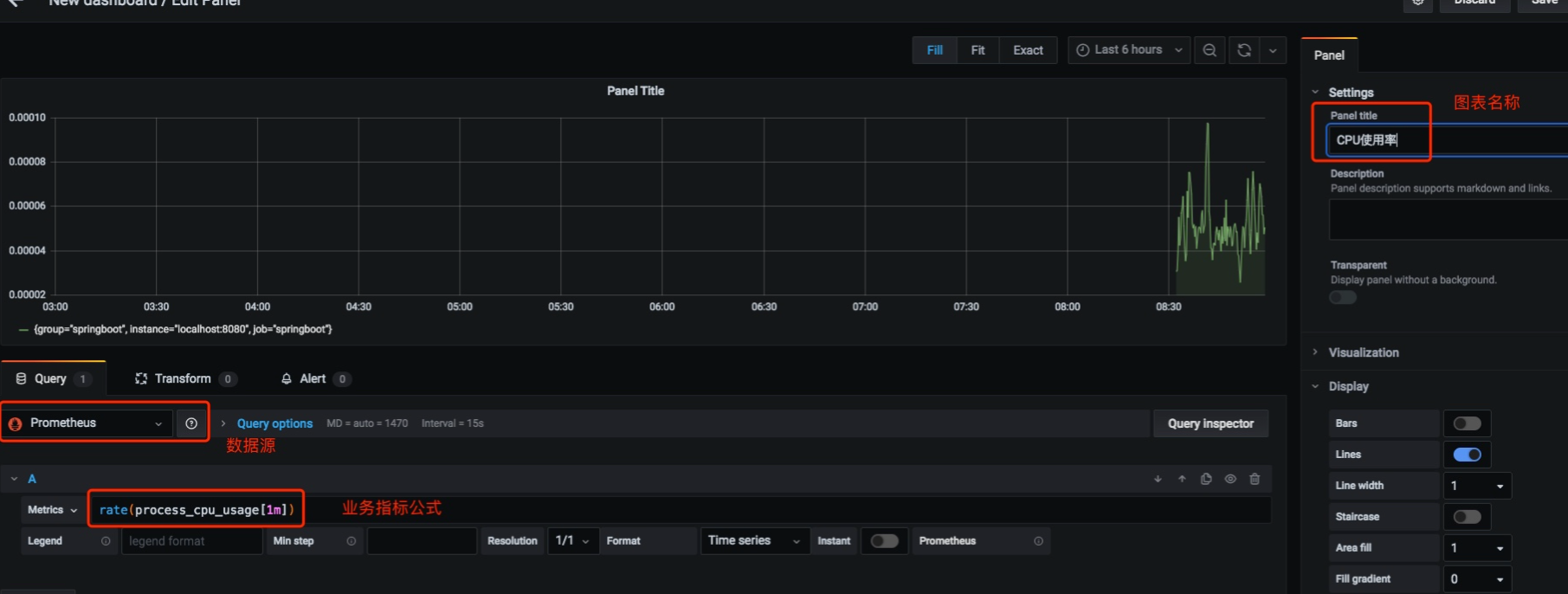Expand the Visualization section

point(1363,352)
